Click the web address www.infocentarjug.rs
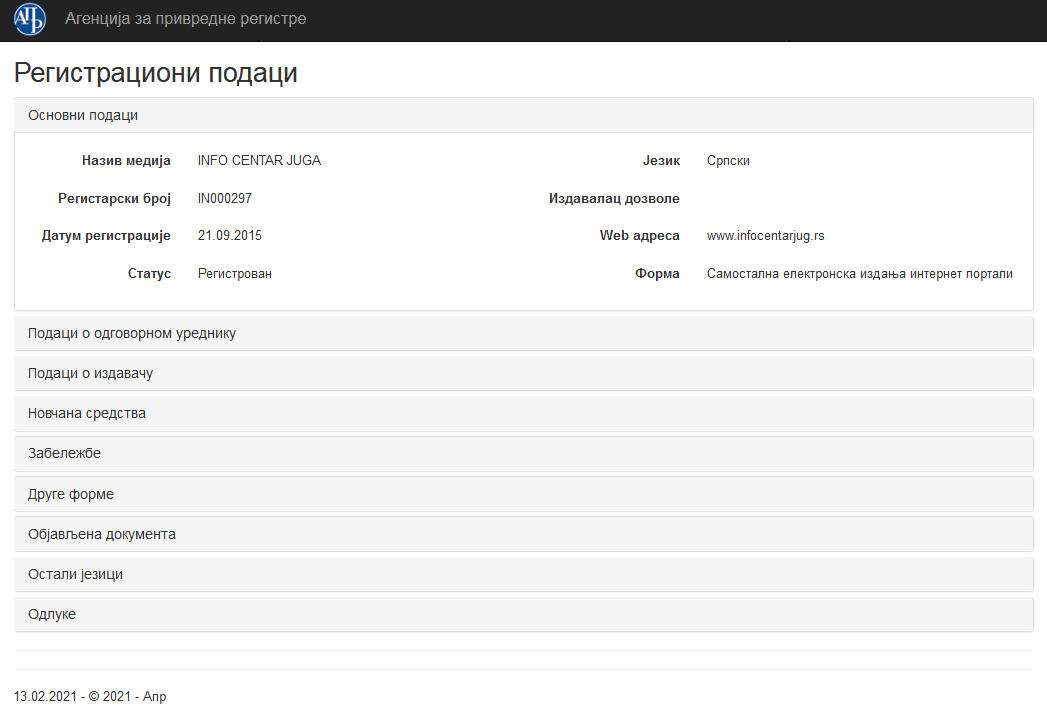1047x714 pixels. (765, 236)
